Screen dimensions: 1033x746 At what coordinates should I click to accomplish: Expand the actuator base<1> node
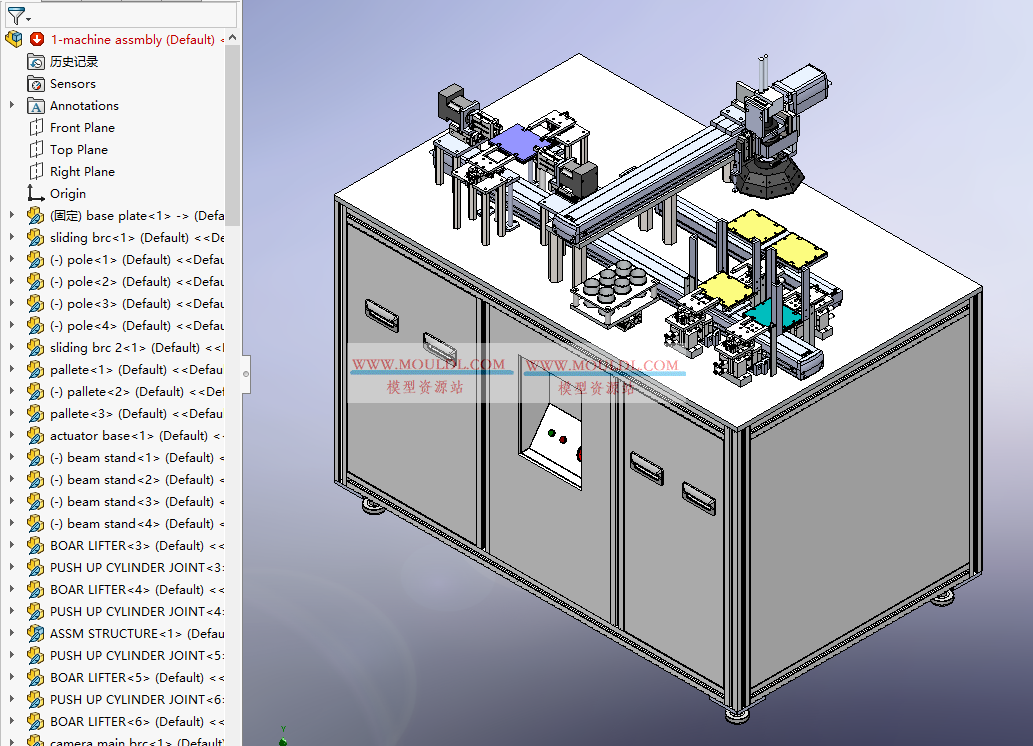(12, 436)
